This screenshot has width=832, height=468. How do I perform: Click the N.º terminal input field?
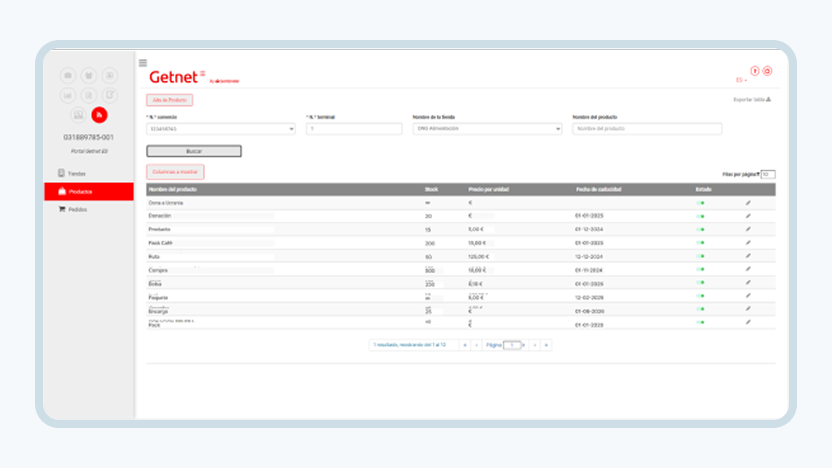click(354, 129)
